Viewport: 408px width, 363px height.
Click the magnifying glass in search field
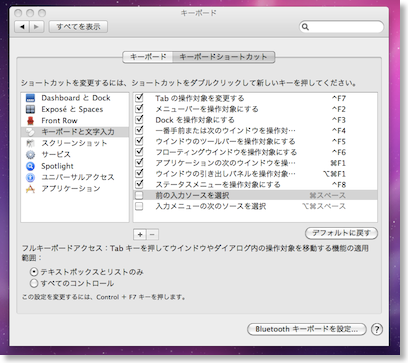coord(305,27)
